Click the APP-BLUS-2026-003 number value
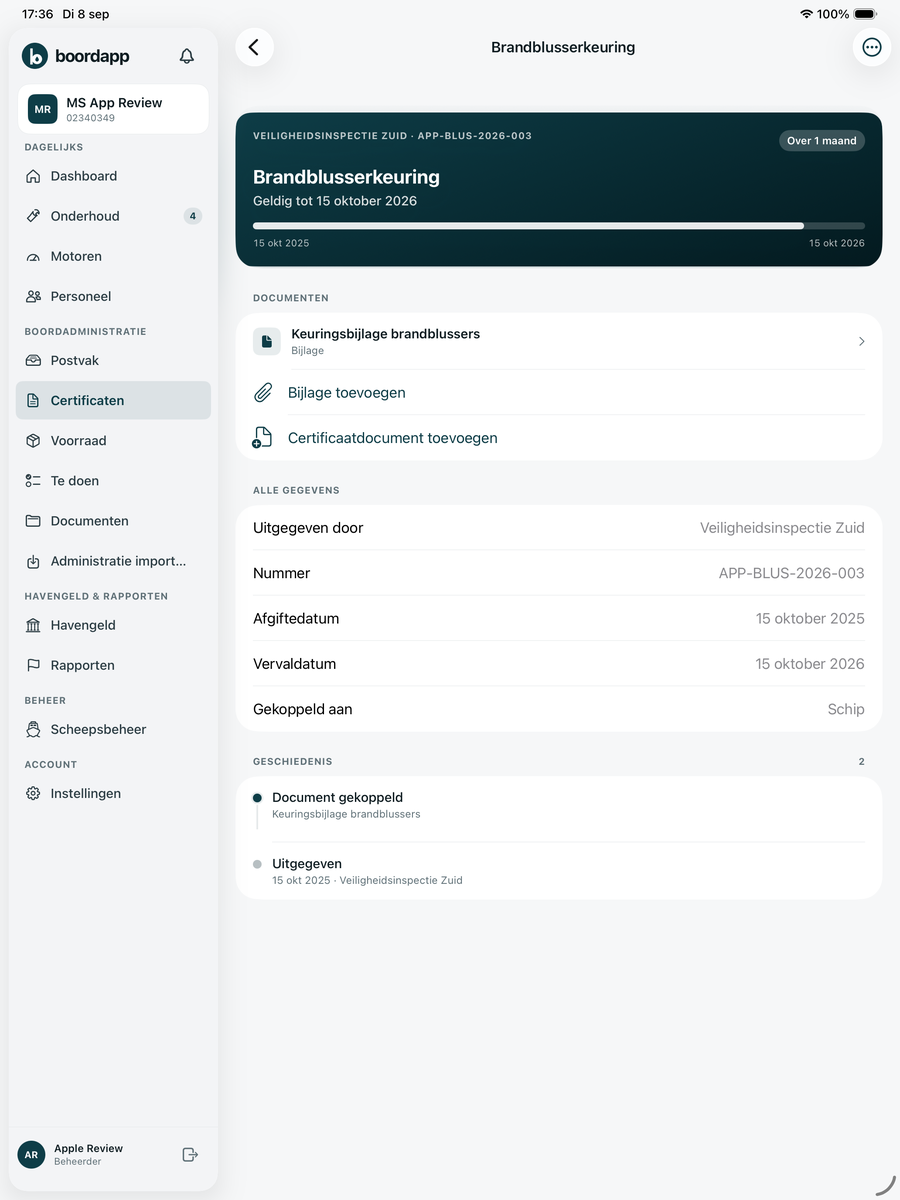Viewport: 900px width, 1200px height. (792, 573)
